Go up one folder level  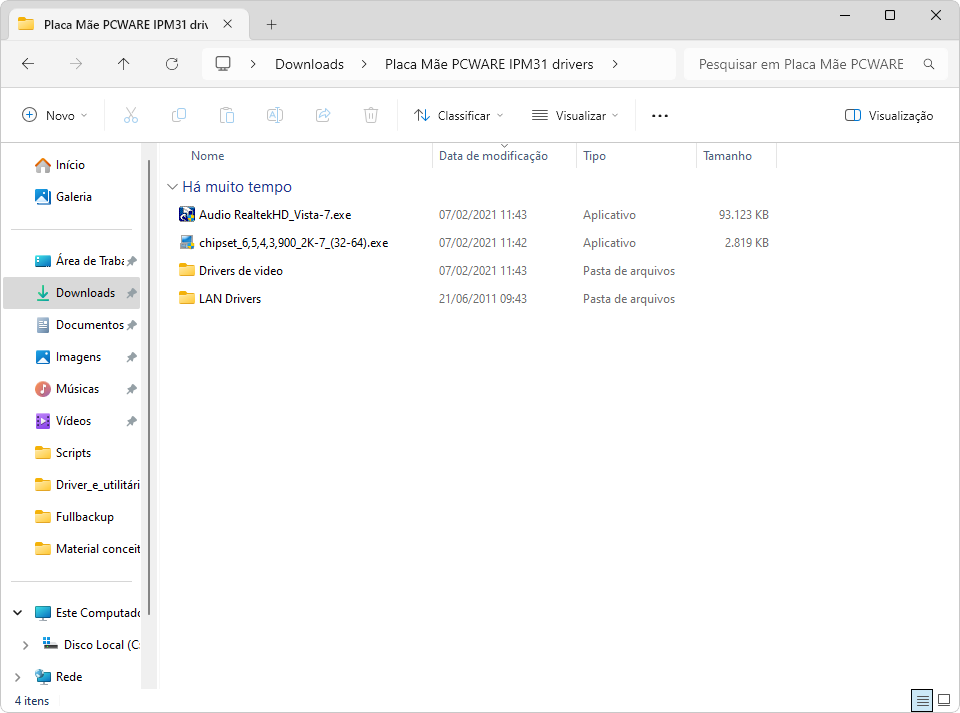(124, 64)
